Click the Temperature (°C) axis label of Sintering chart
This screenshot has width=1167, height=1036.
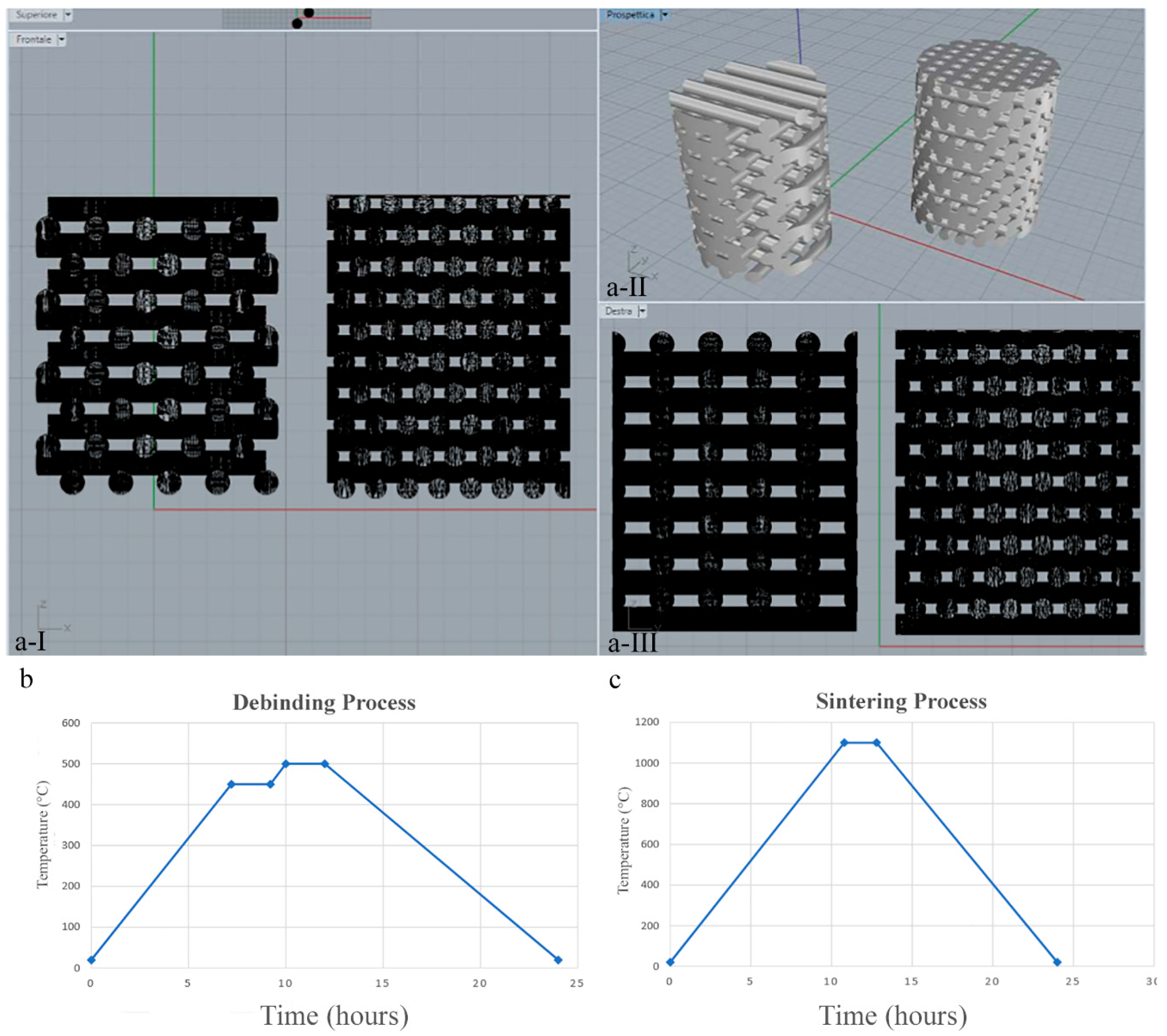(623, 840)
